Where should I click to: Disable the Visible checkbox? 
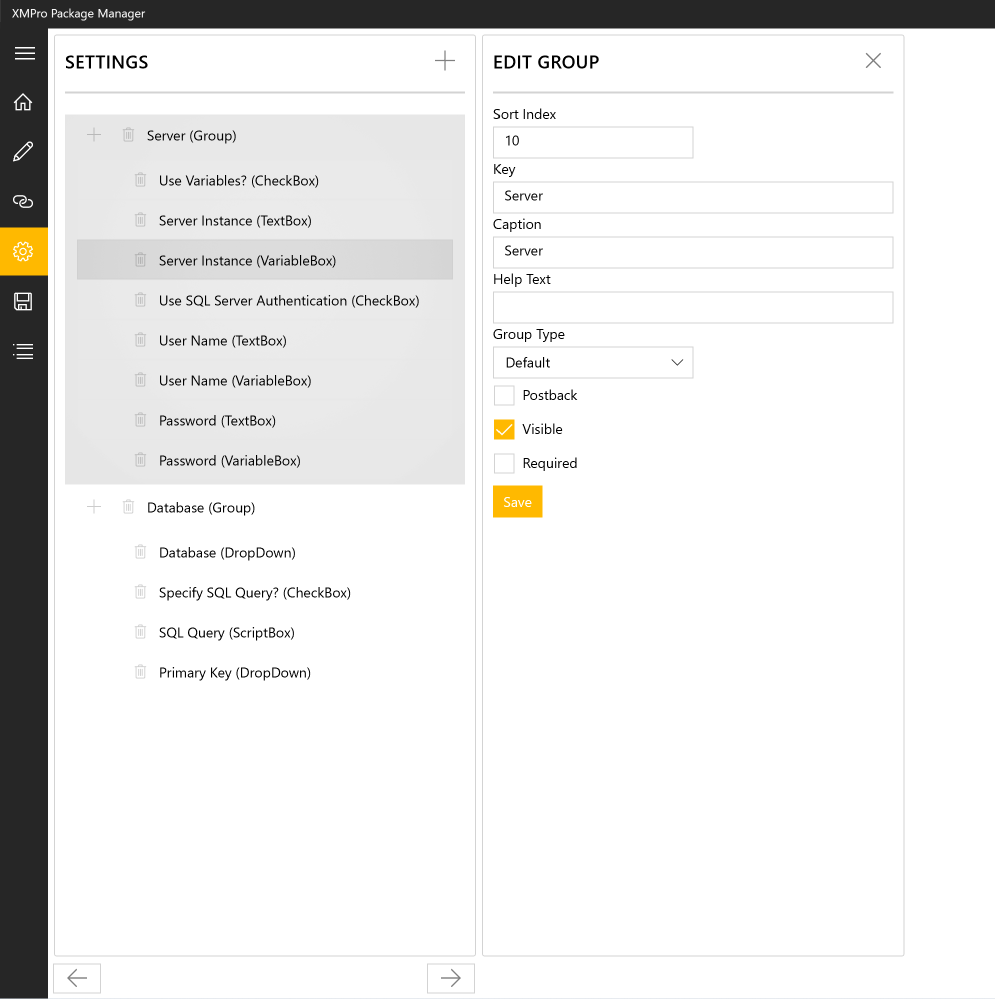click(504, 429)
